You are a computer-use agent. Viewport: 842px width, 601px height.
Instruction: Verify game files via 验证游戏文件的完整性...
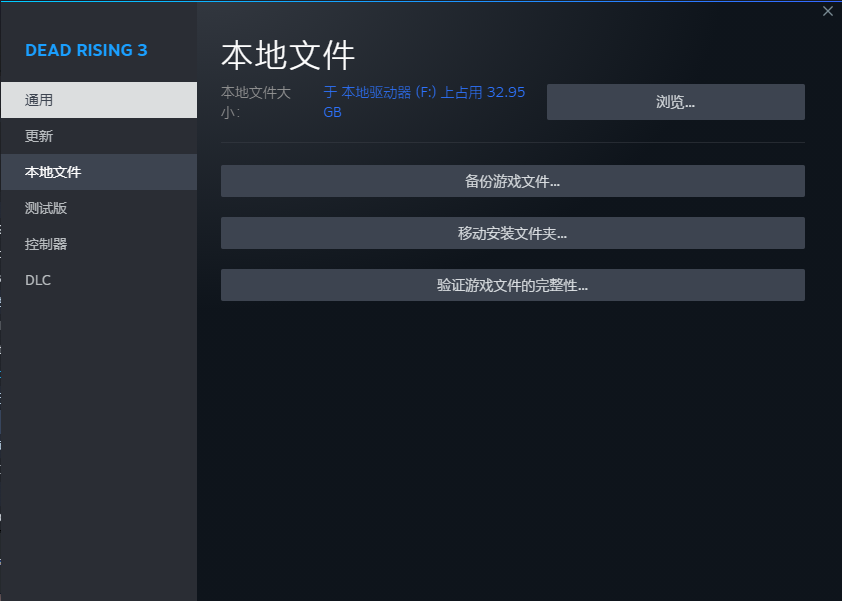(x=512, y=284)
